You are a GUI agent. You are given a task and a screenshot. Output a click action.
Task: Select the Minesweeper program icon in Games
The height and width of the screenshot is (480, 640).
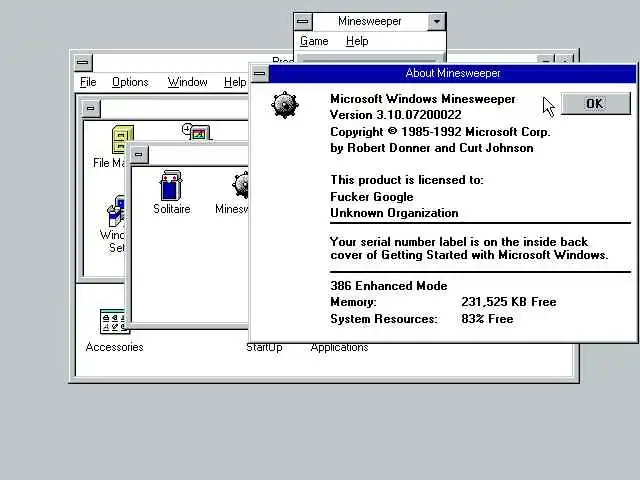click(232, 192)
